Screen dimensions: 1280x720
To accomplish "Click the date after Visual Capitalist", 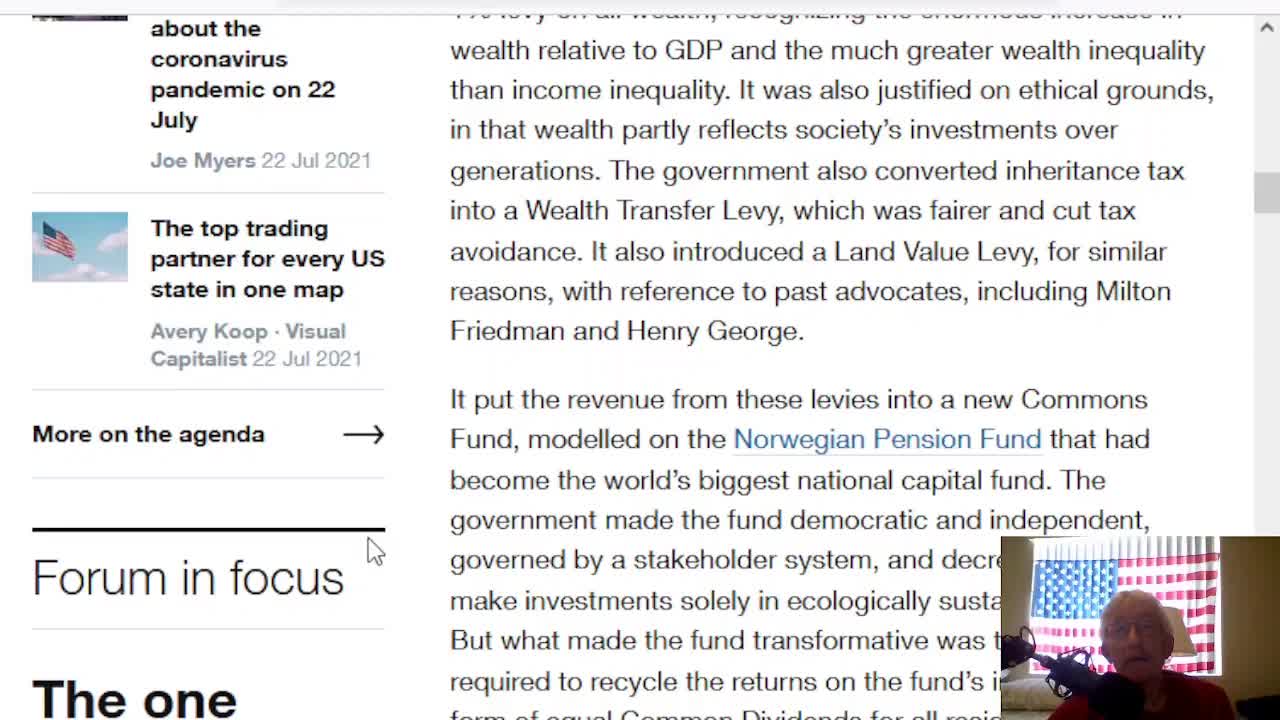I will [x=307, y=358].
